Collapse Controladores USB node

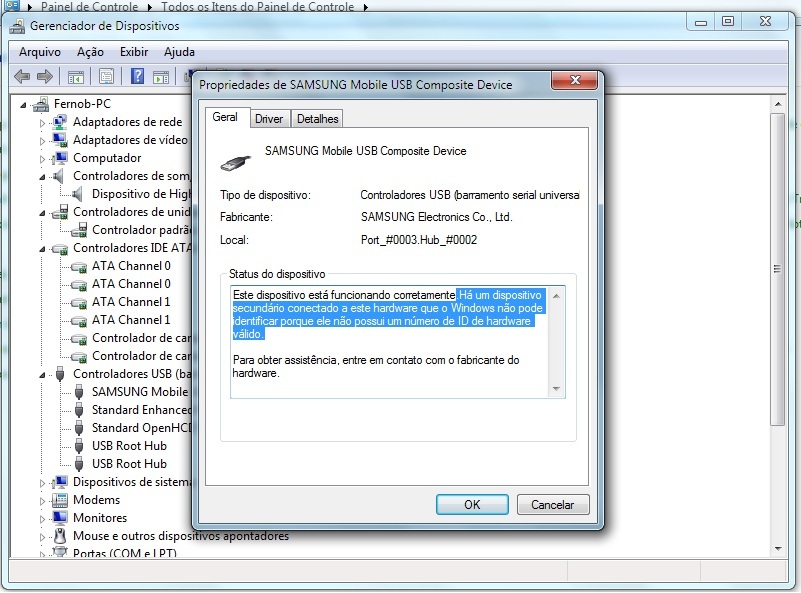[42, 375]
